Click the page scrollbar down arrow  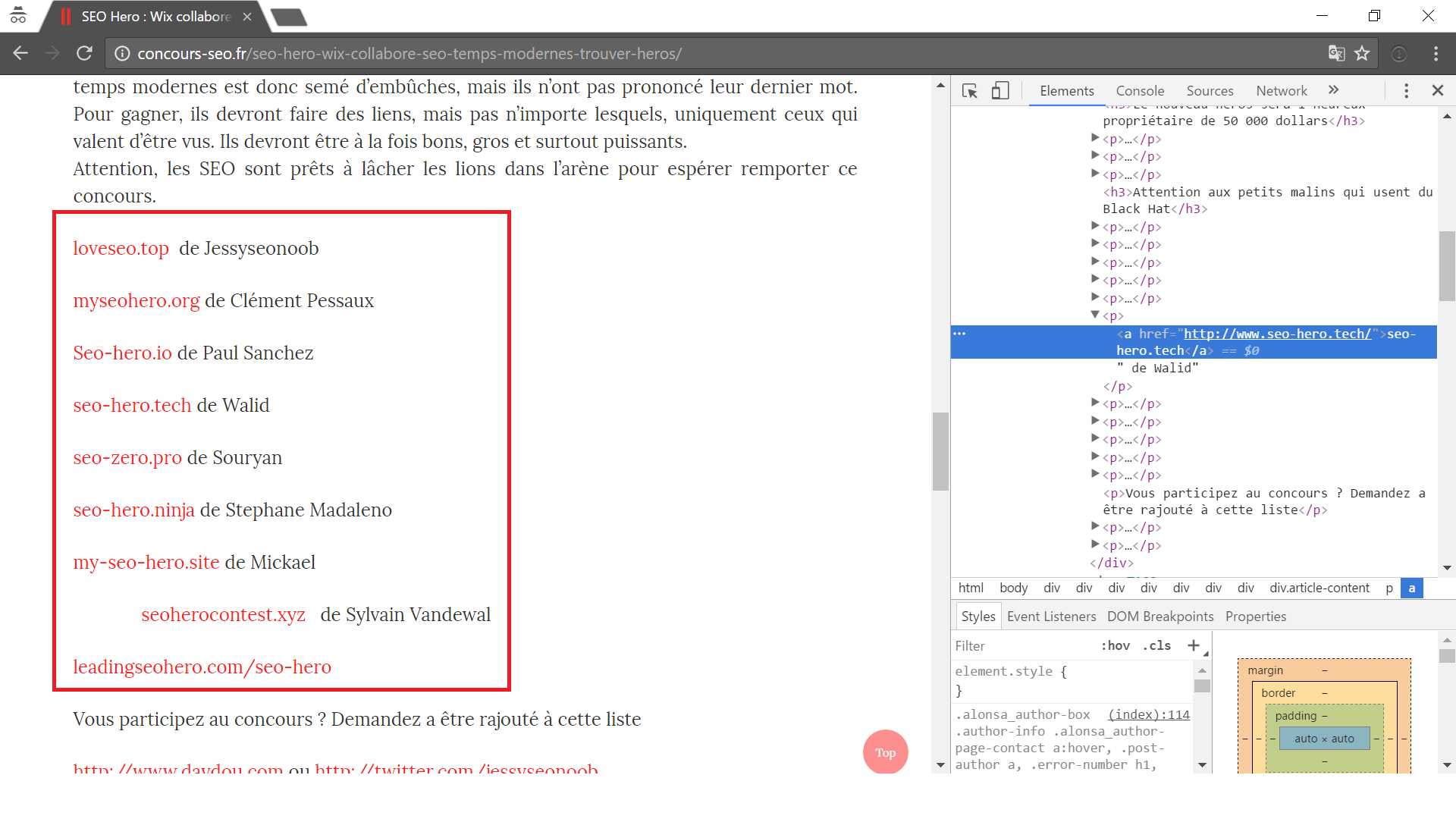click(940, 764)
